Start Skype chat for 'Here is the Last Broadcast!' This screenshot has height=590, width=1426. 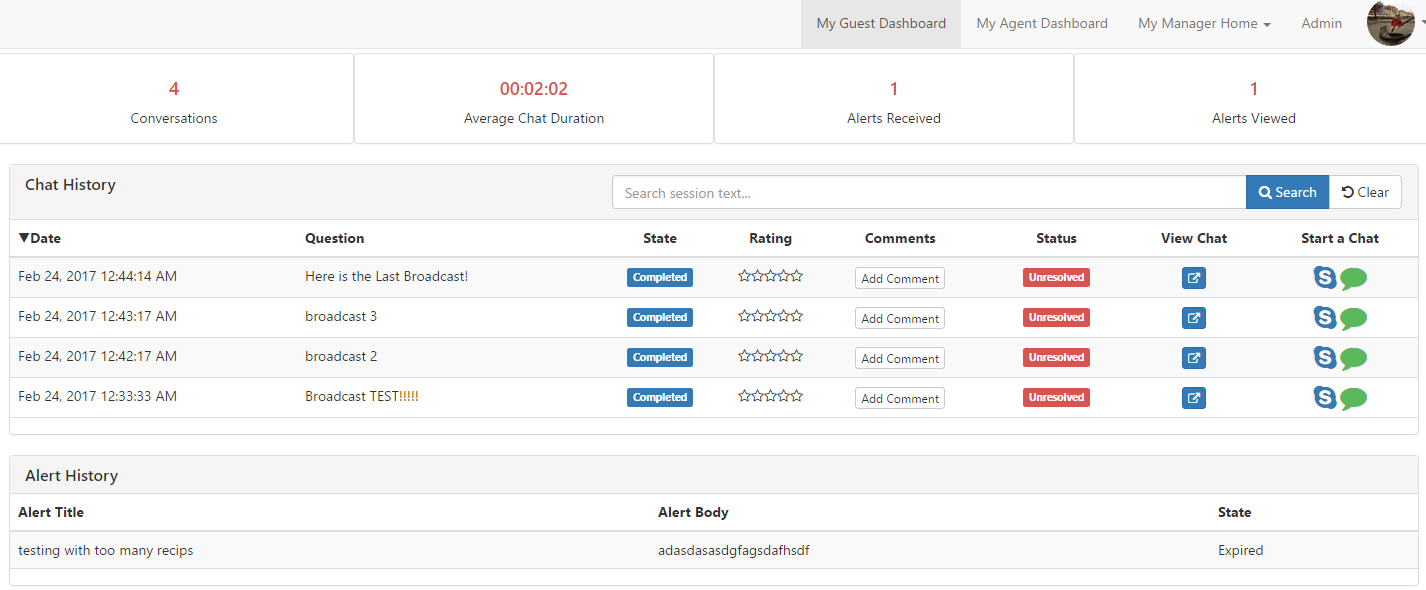click(x=1325, y=278)
